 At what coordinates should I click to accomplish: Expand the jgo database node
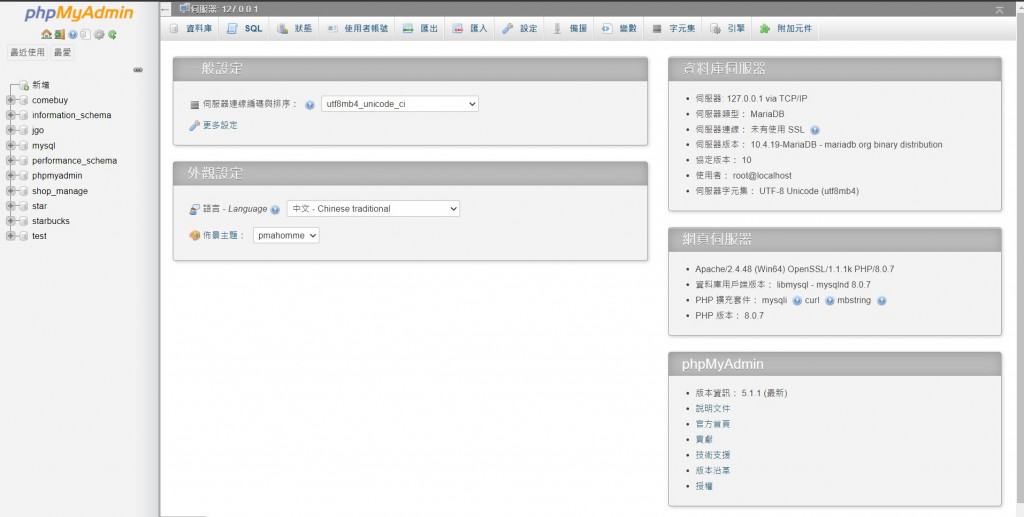(10, 130)
